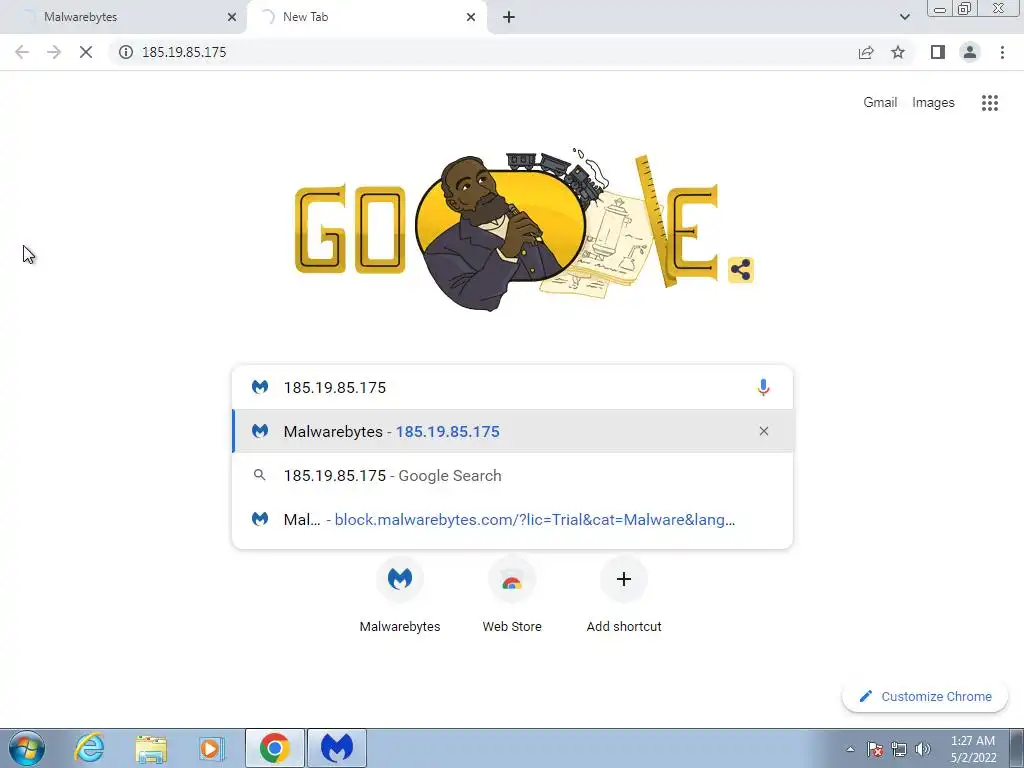
Task: Show hidden tray icons arrow
Action: (850, 749)
